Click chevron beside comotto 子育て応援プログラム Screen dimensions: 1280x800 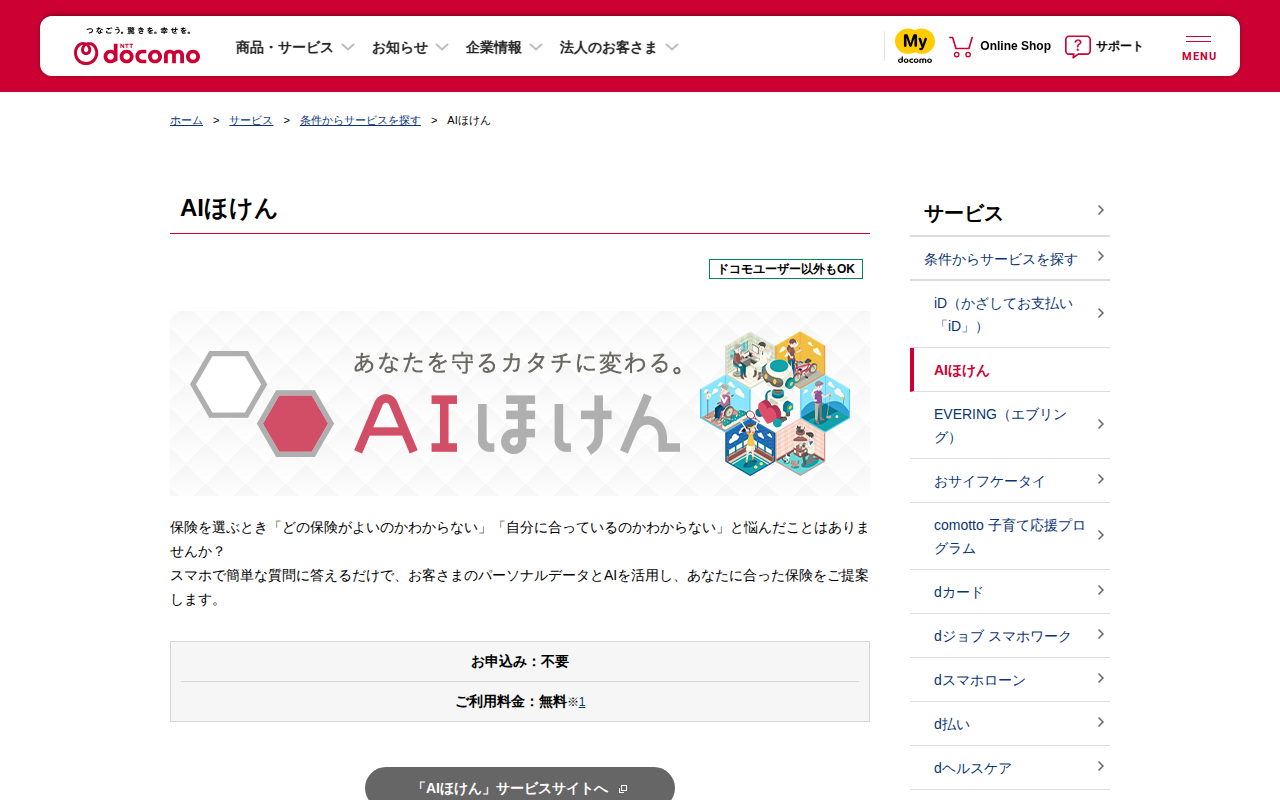point(1100,535)
